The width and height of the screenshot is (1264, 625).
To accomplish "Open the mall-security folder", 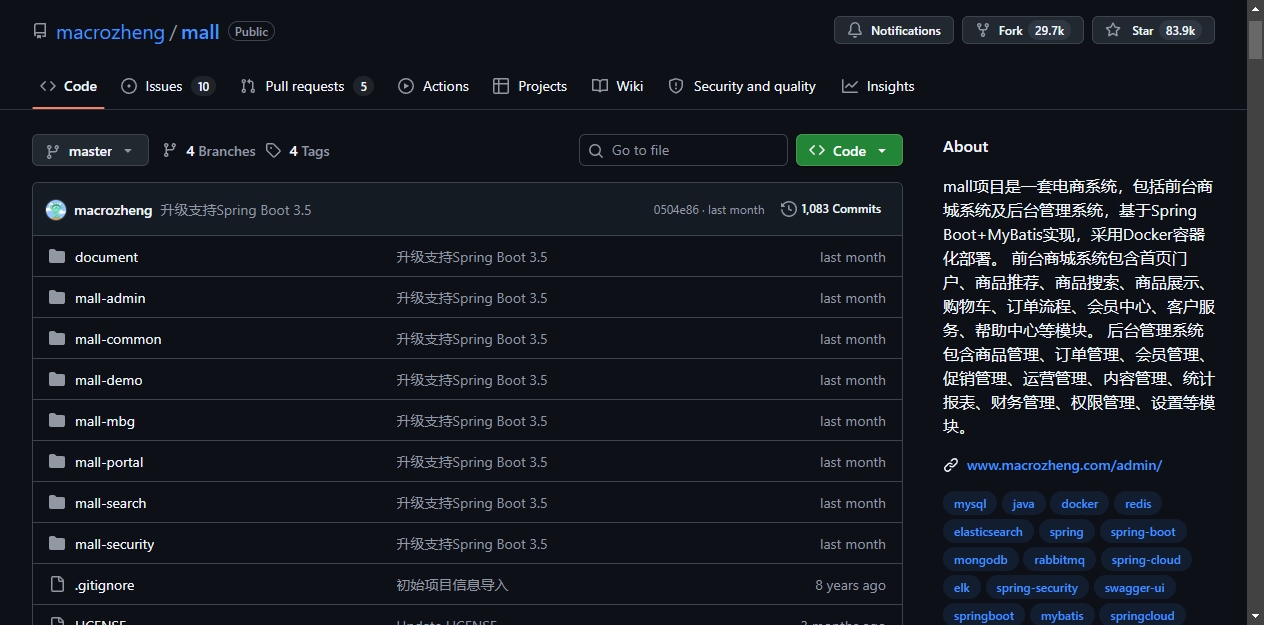I will (x=114, y=544).
